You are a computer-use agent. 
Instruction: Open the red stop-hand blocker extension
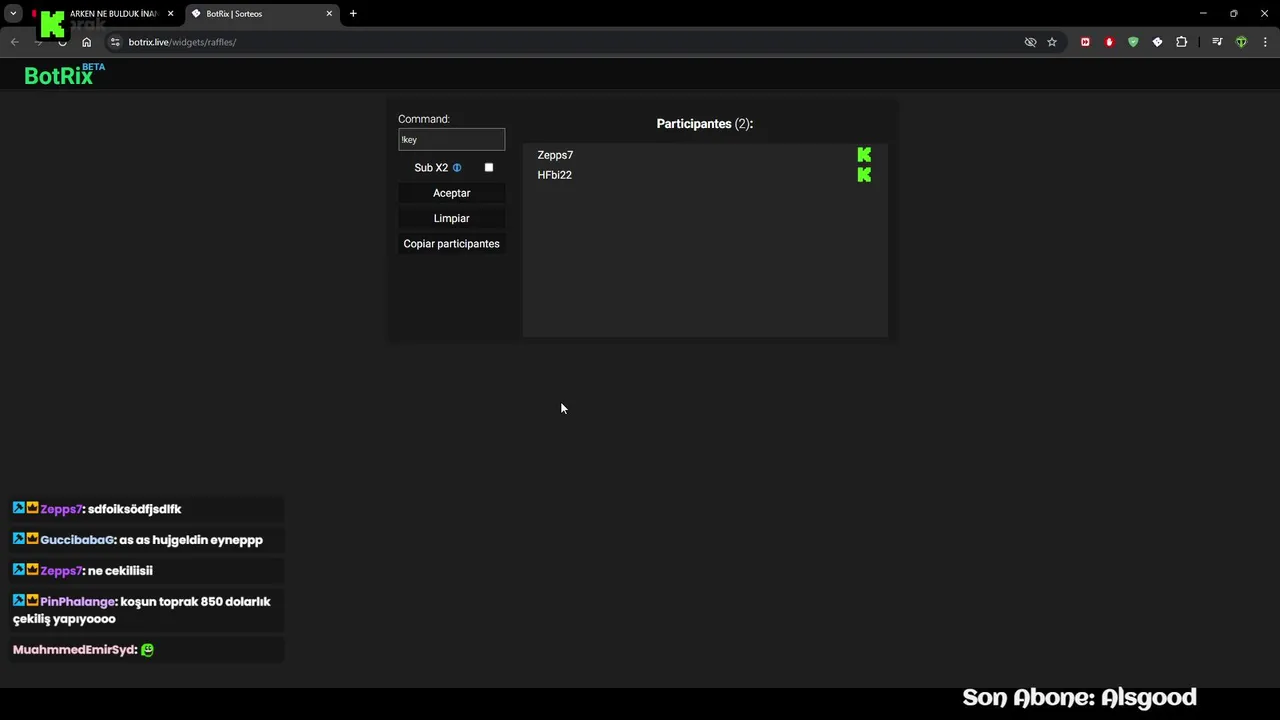tap(1109, 42)
